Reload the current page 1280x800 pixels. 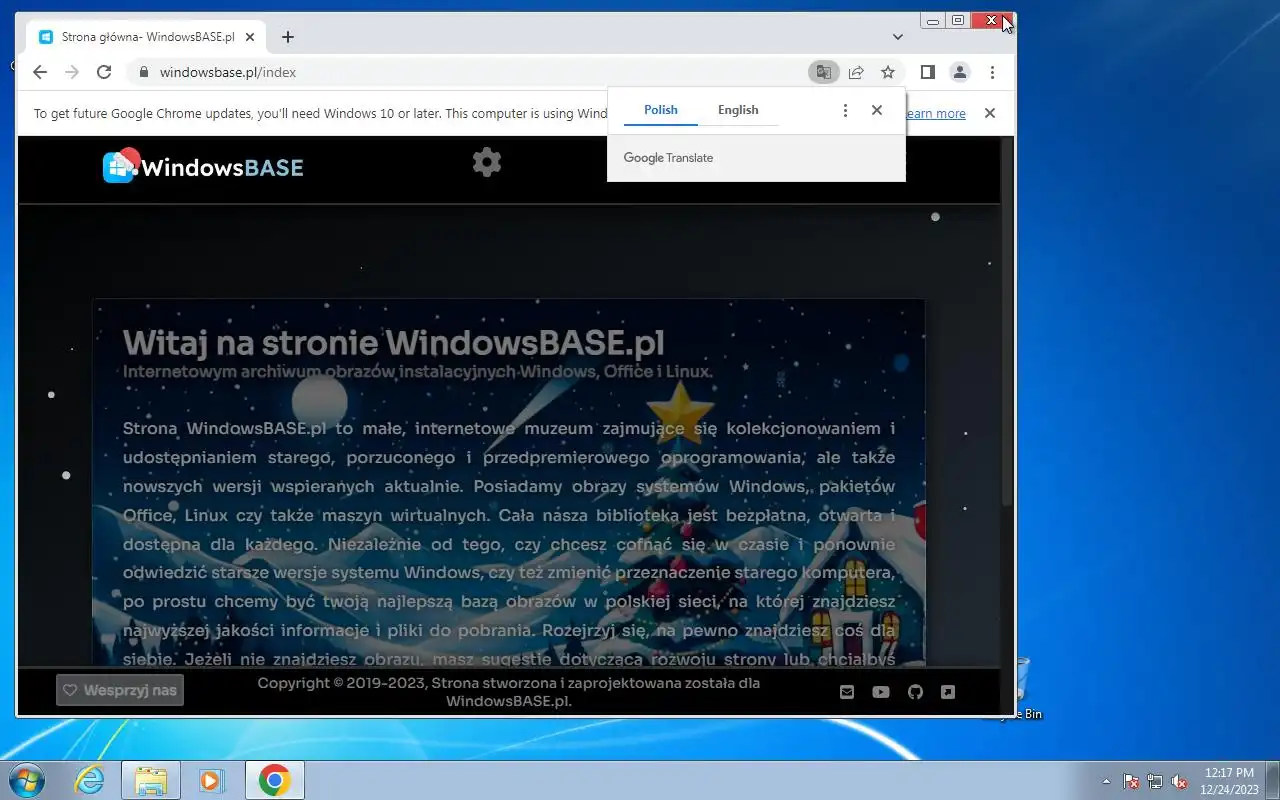[x=104, y=72]
